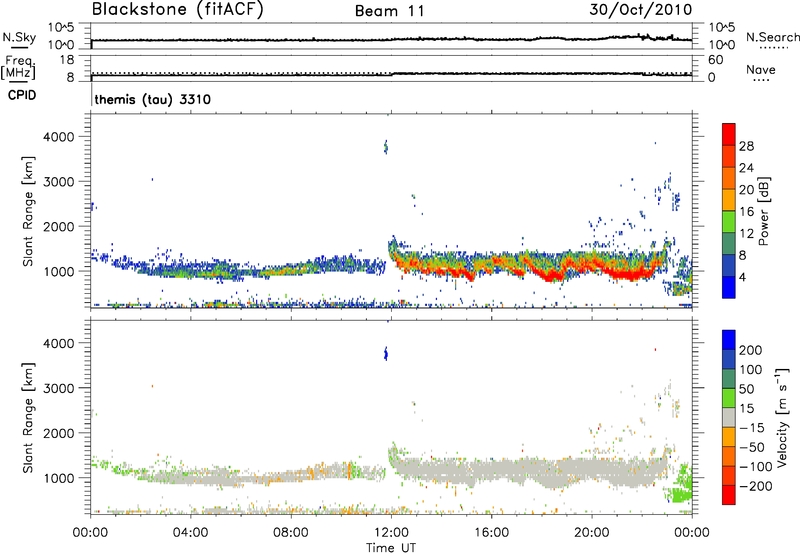The height and width of the screenshot is (554, 800).
Task: Click the "12" Power colorbar tick label
Action: [746, 234]
